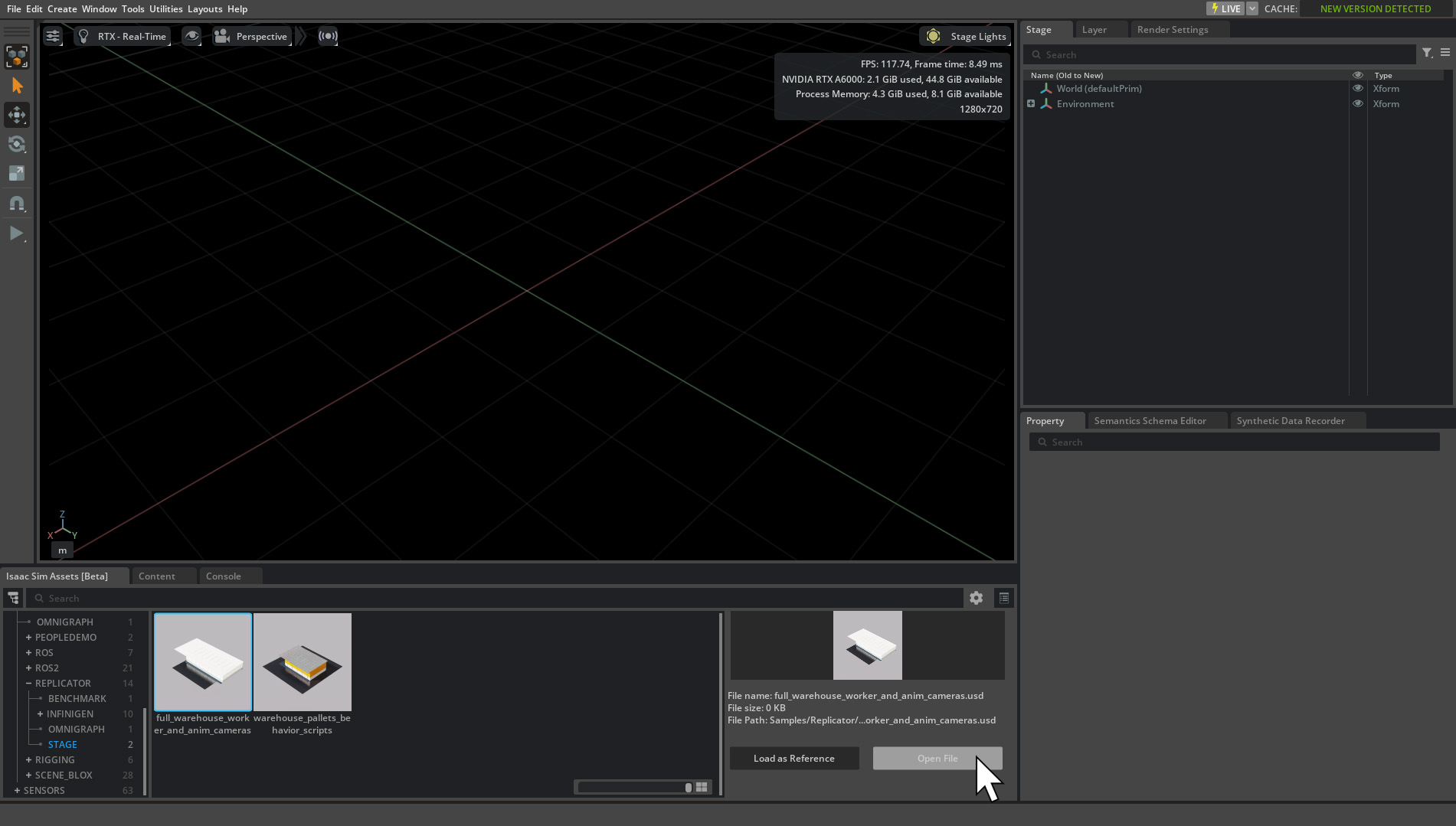Screen dimensions: 1456x826
Task: Click the Stage panel filter icon
Action: [x=1427, y=53]
